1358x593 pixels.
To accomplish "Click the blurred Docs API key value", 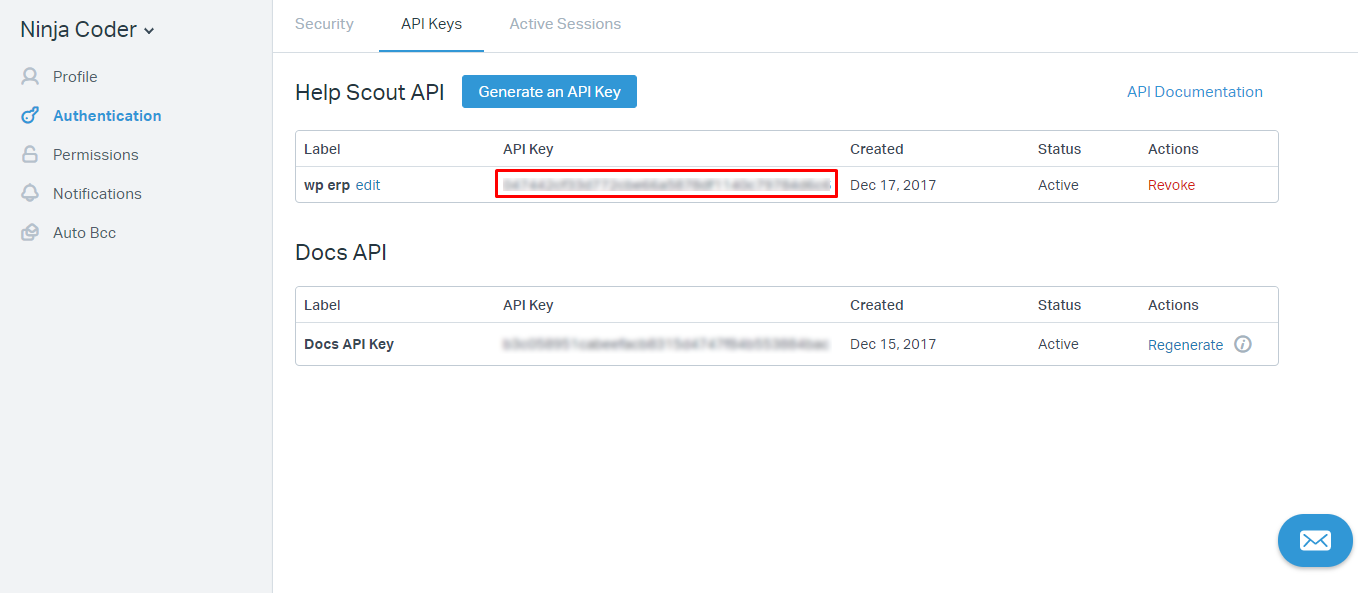I will pos(666,344).
